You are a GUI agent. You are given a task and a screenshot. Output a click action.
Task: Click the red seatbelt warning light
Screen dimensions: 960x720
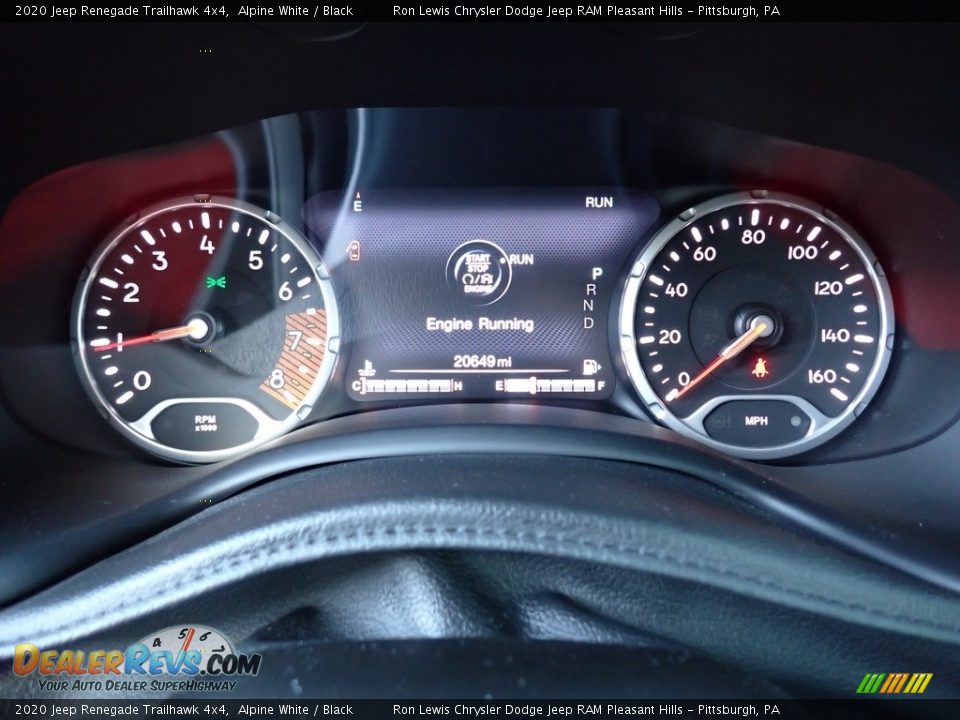pos(760,368)
